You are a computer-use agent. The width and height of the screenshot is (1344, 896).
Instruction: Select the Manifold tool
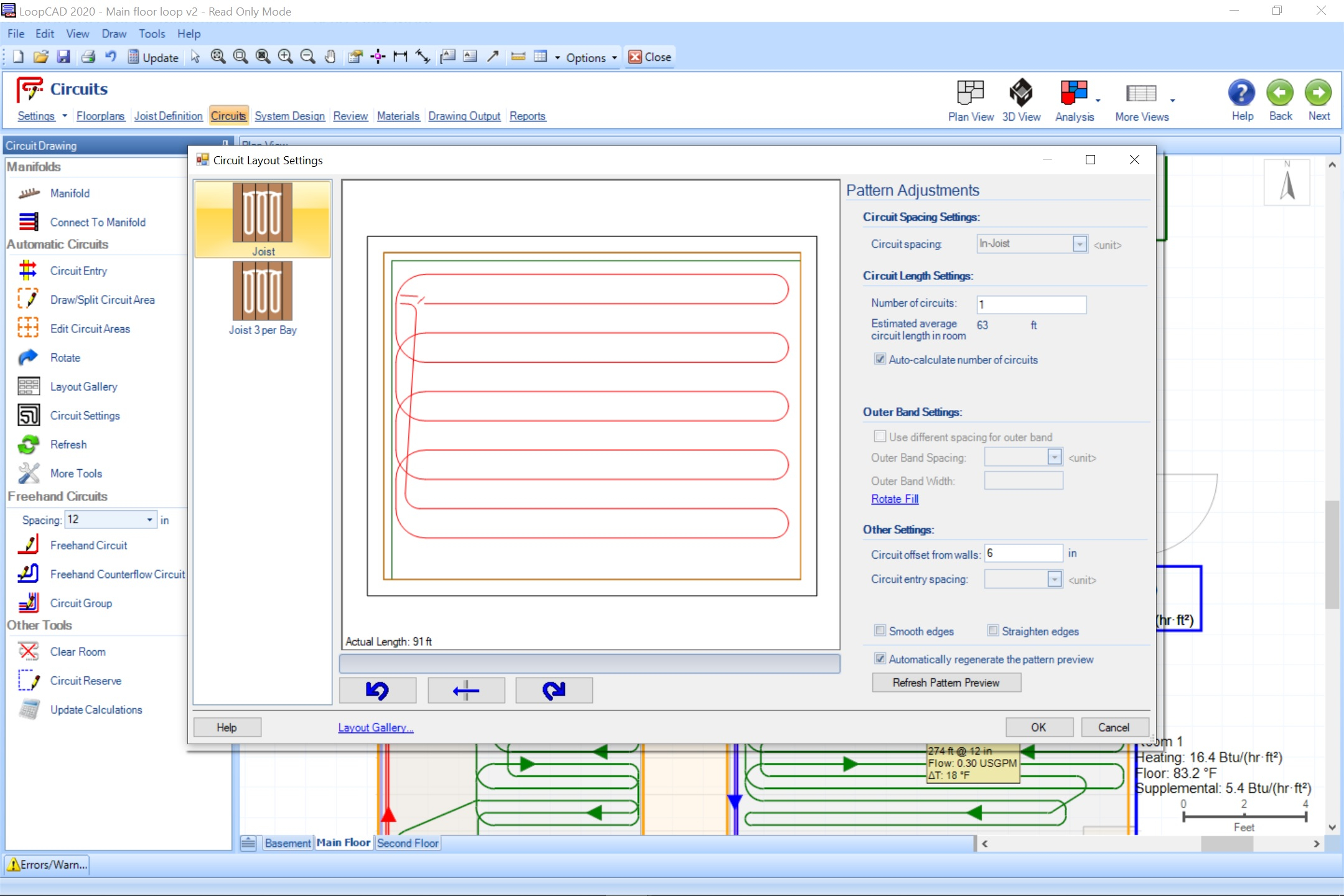point(69,194)
